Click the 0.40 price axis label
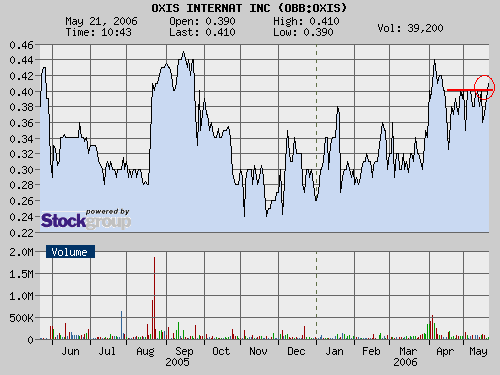Screen dimensions: 500x375 click(x=21, y=92)
